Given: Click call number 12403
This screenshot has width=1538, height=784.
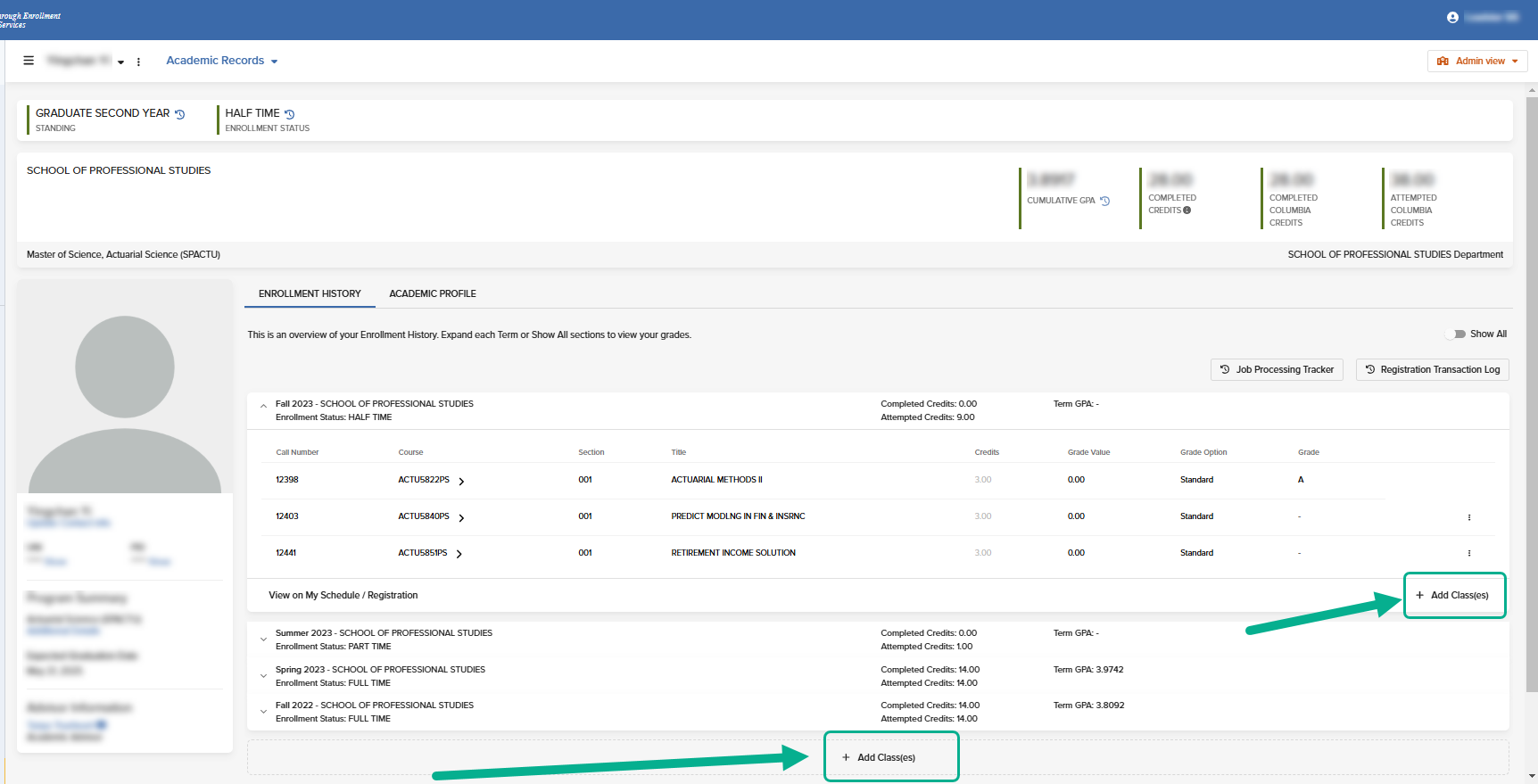Looking at the screenshot, I should 287,516.
